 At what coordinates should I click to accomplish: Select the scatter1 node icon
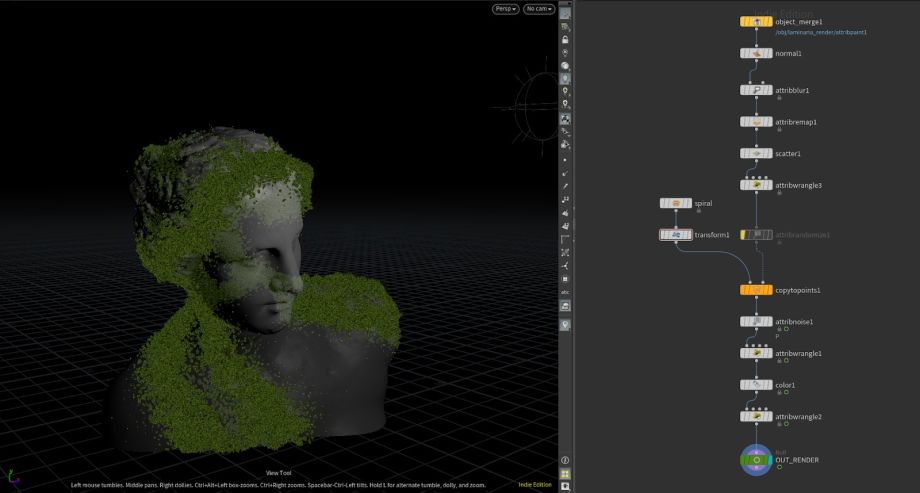(x=756, y=154)
